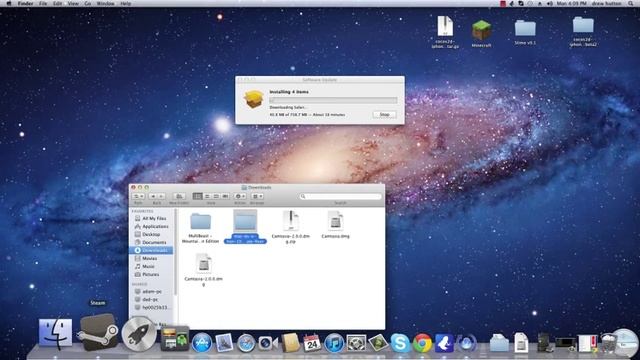Click the user name in menu bar
The height and width of the screenshot is (360, 640).
(607, 3)
